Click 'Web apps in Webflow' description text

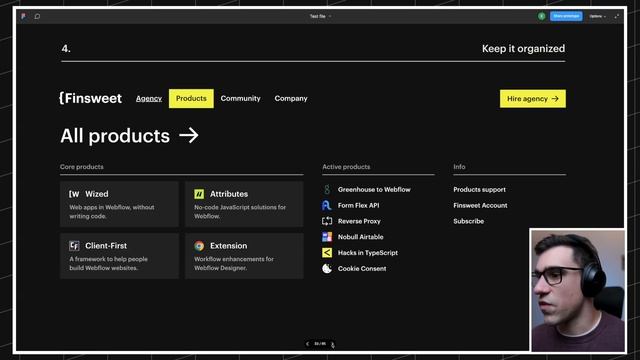112,211
